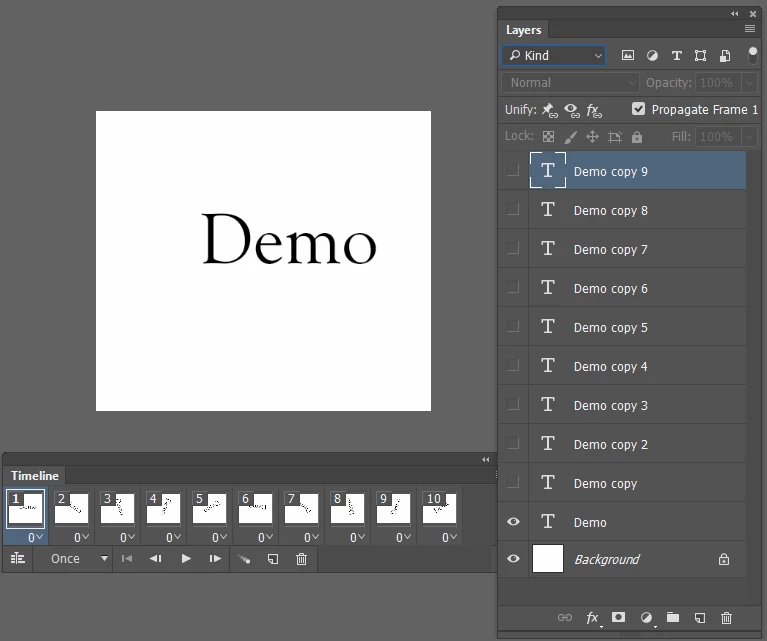Click the Lock all padlock icon
This screenshot has height=641, width=767.
tap(636, 137)
